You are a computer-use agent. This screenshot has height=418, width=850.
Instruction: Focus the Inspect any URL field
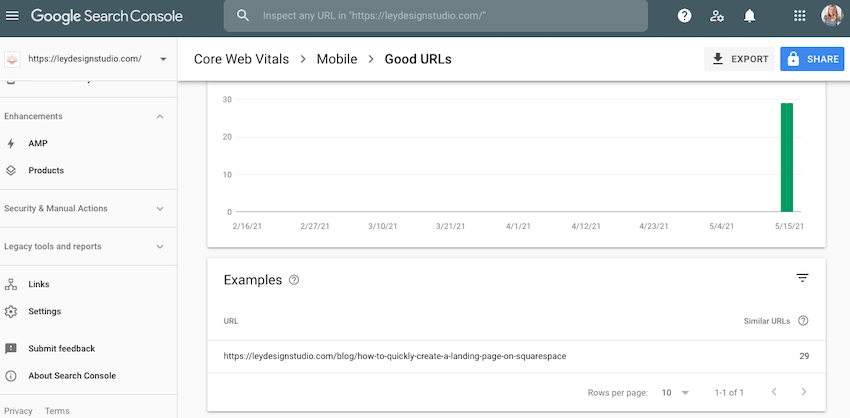pyautogui.click(x=435, y=16)
